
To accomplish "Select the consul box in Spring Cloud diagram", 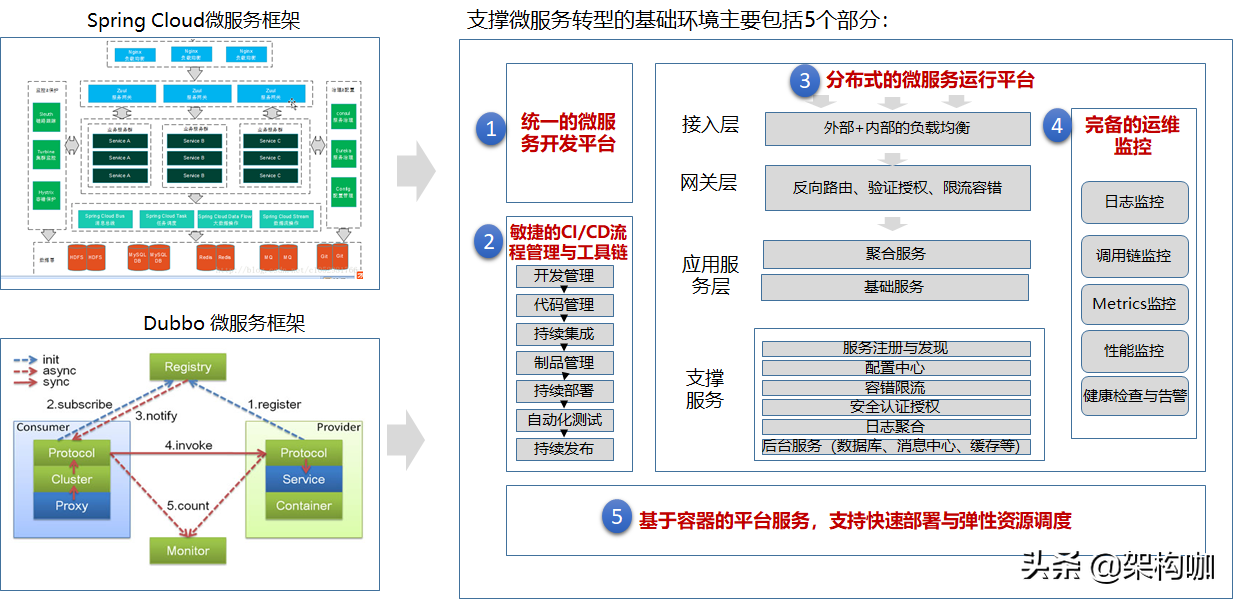I will click(x=343, y=116).
